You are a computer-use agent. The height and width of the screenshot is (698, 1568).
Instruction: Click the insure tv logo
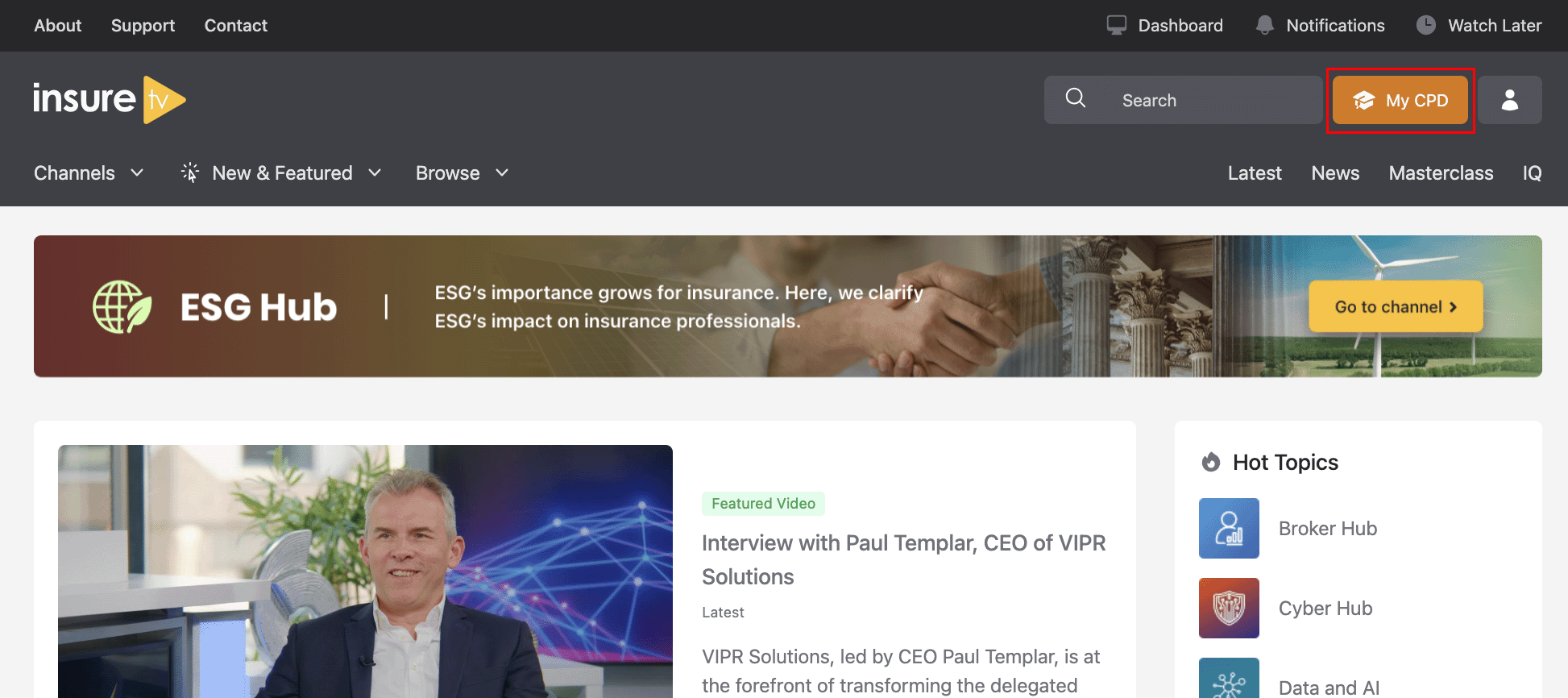click(x=109, y=100)
